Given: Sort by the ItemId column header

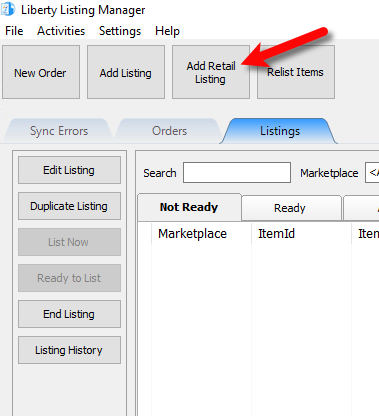Looking at the screenshot, I should click(301, 234).
